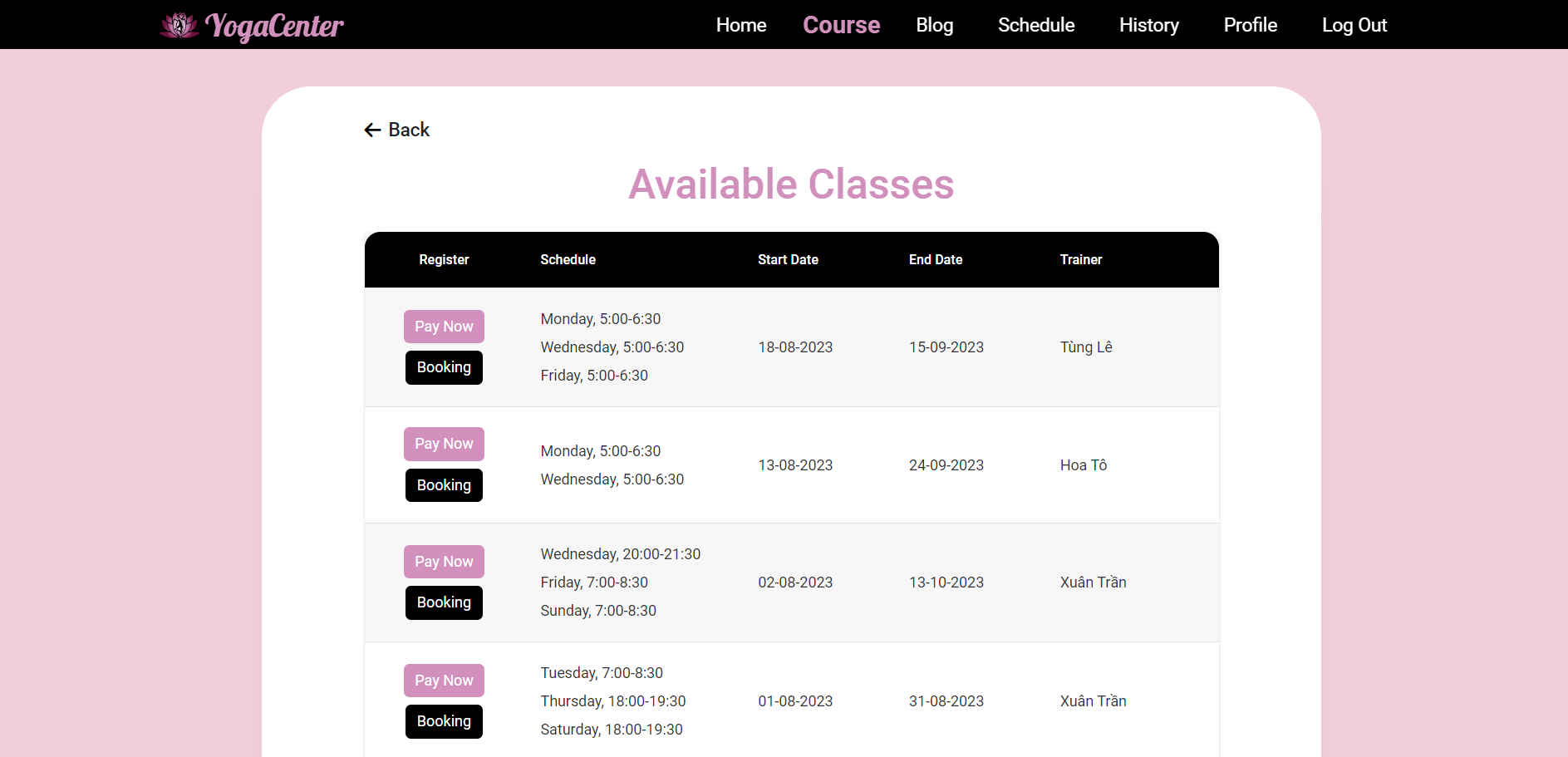The width and height of the screenshot is (1568, 757).
Task: Click Pay Now for Tùng Lê class
Action: point(444,327)
